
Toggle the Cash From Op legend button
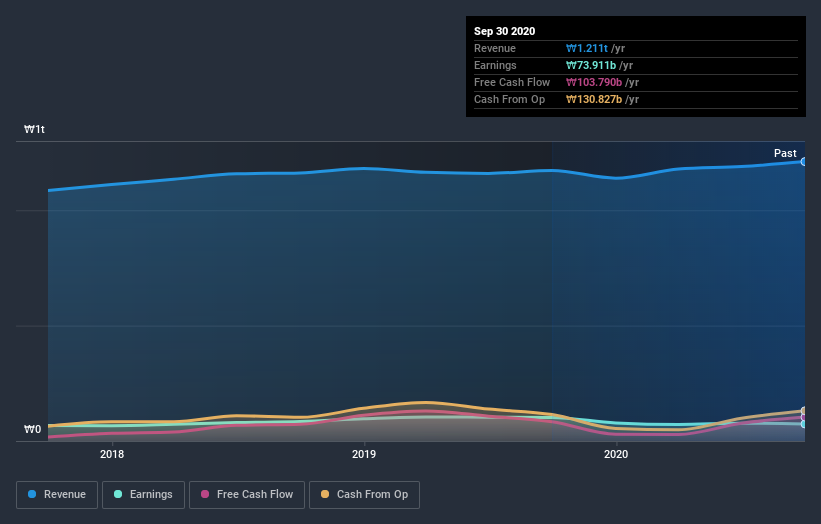point(364,495)
